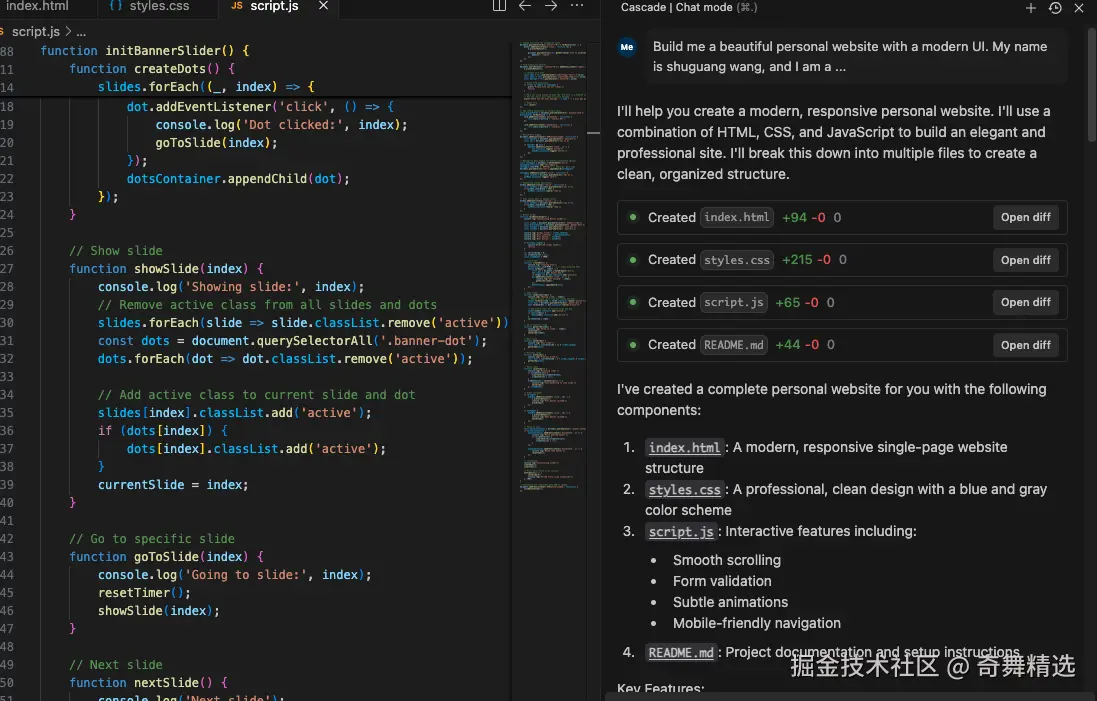Click the 'goToSlide(index);' call line

click(x=216, y=143)
